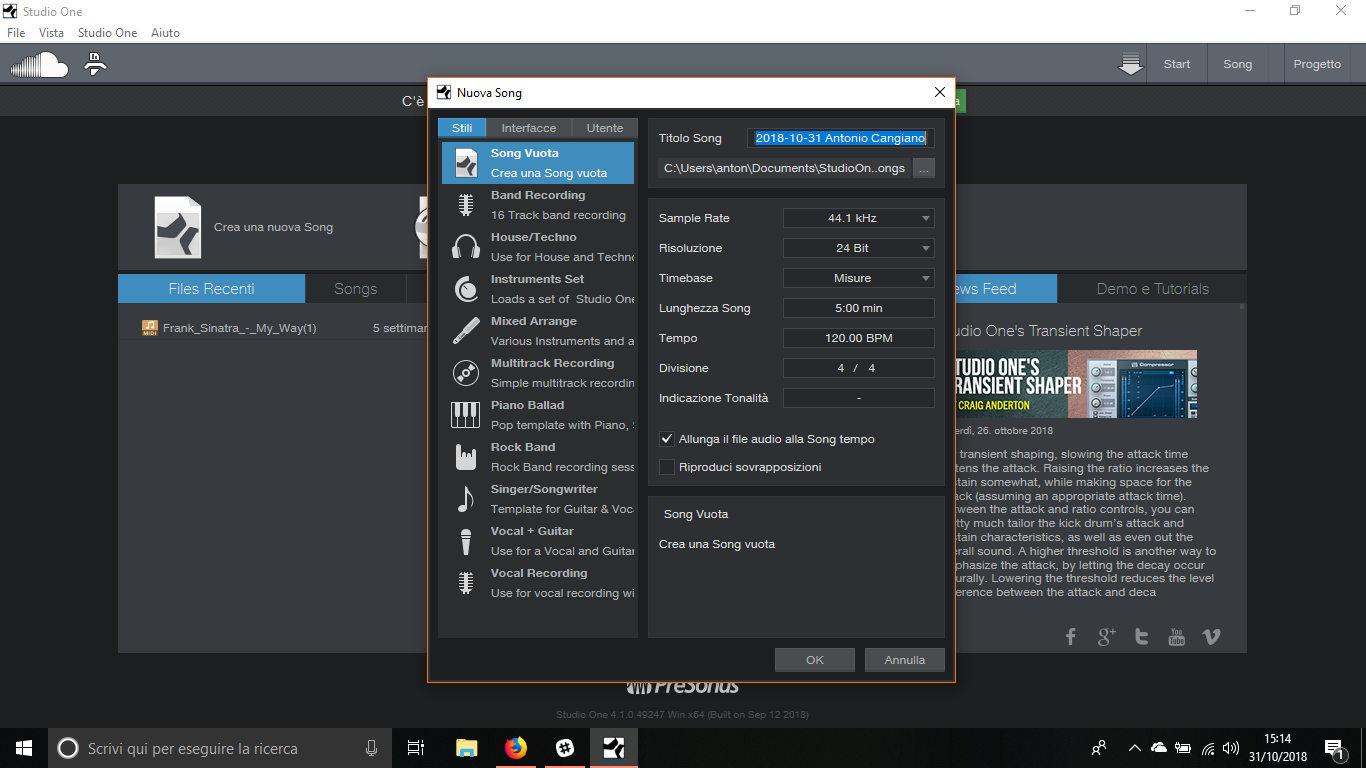
Task: Open the Sample Rate dropdown
Action: (858, 218)
